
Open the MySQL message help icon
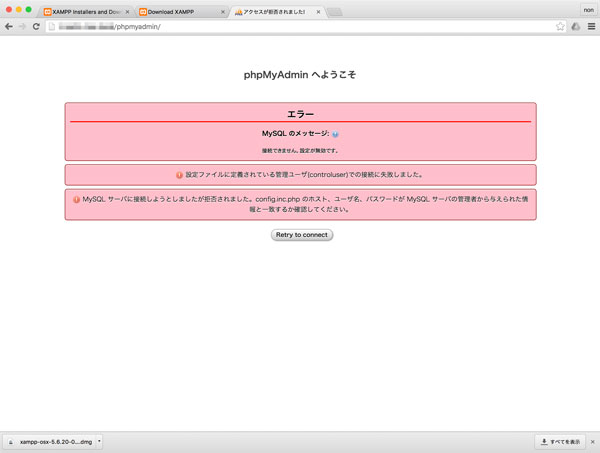click(x=335, y=134)
